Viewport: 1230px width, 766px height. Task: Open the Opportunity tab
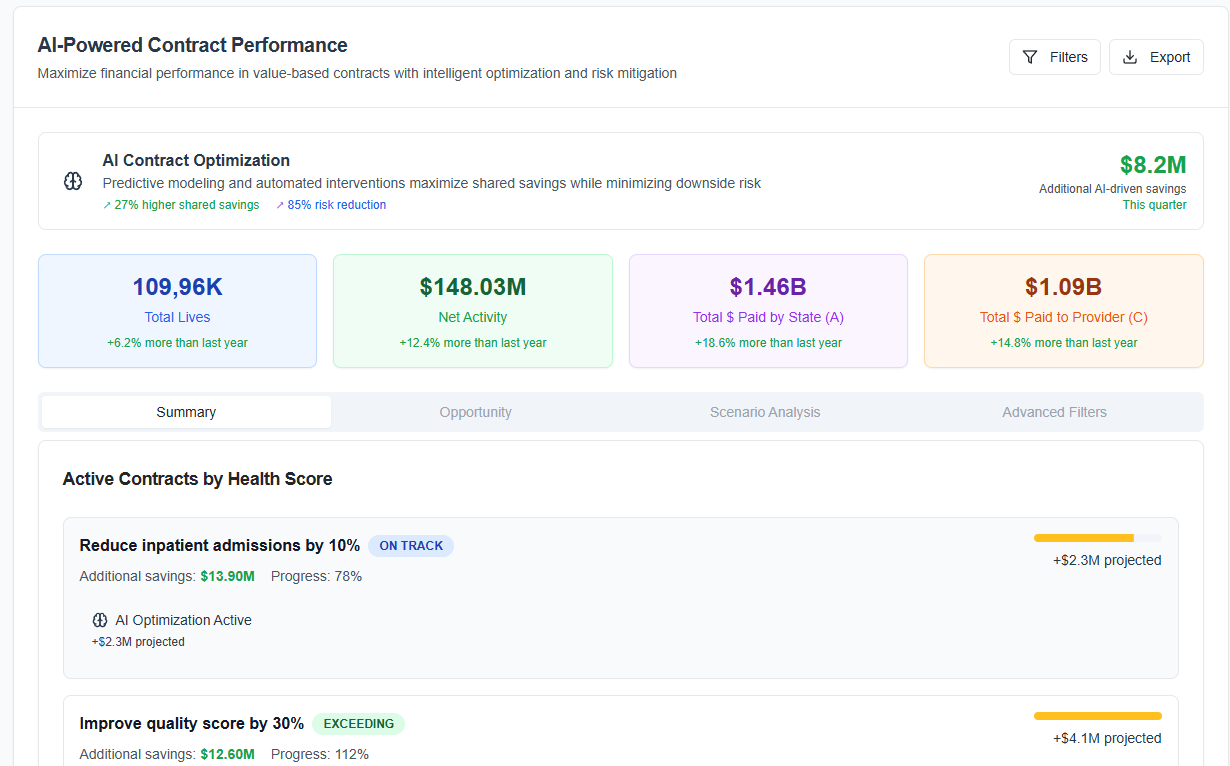pos(476,412)
